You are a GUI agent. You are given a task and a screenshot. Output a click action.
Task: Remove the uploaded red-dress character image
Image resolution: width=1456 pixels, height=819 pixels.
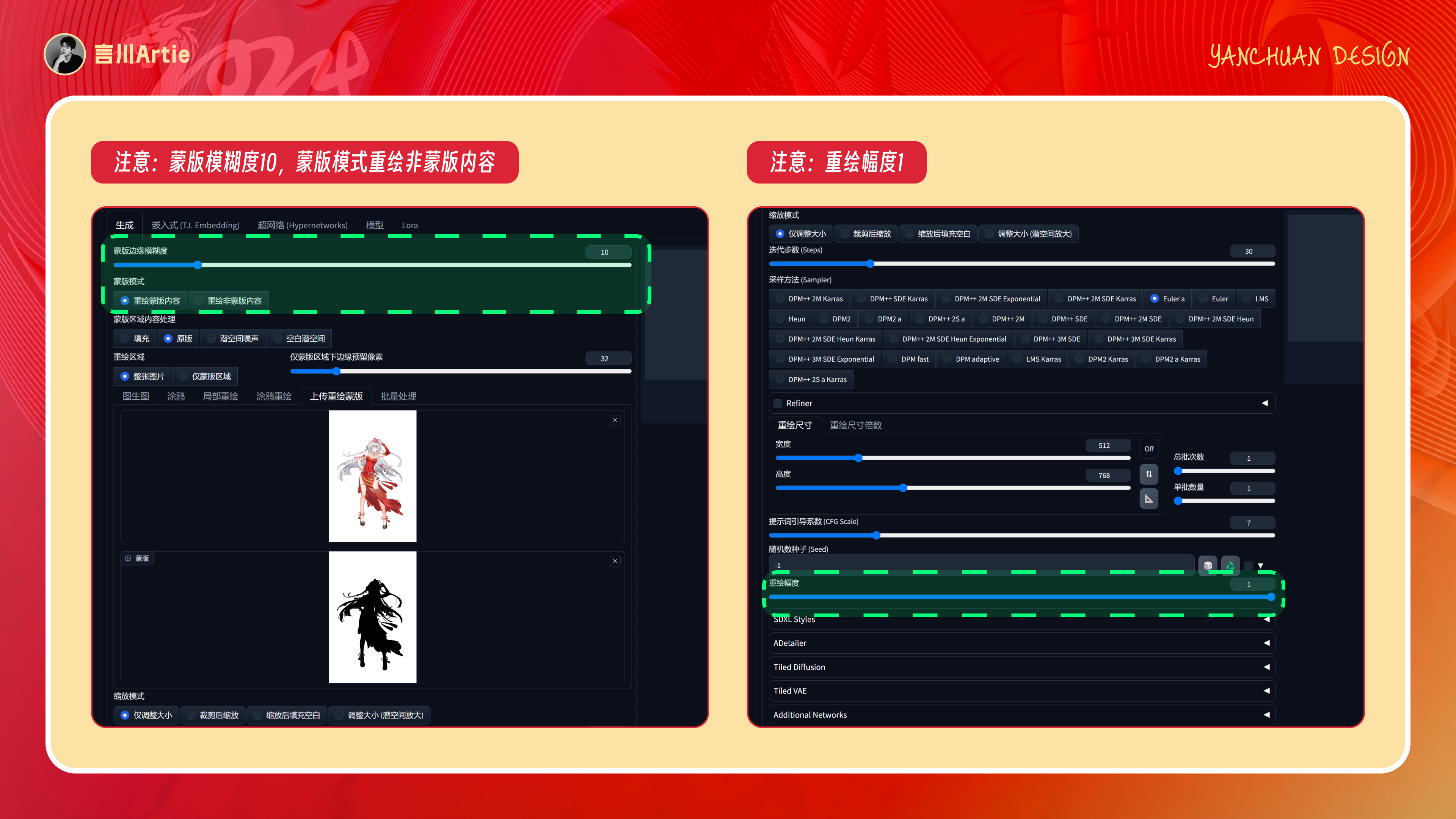pyautogui.click(x=615, y=420)
